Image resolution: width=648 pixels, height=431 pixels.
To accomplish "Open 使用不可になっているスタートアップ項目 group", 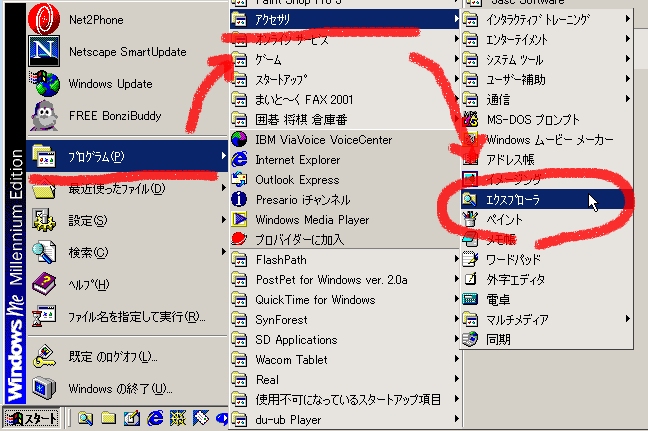I will 344,399.
